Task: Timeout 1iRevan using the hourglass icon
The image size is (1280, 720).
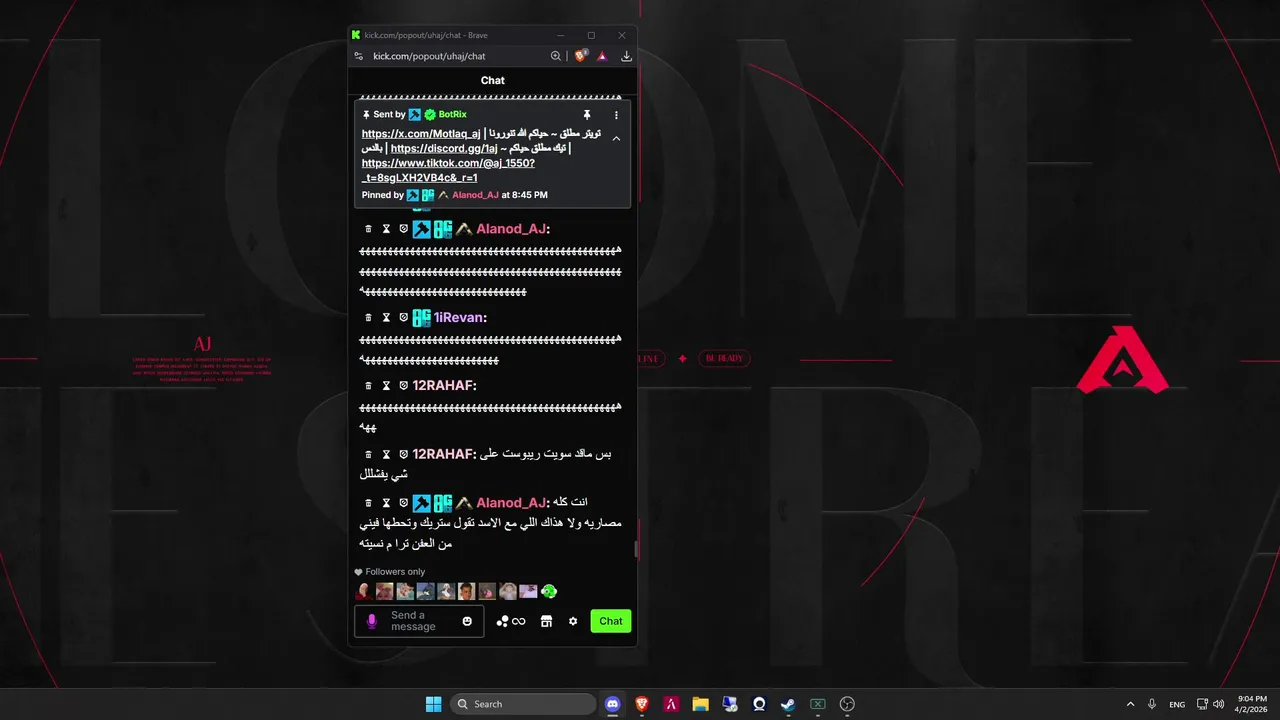Action: (386, 317)
